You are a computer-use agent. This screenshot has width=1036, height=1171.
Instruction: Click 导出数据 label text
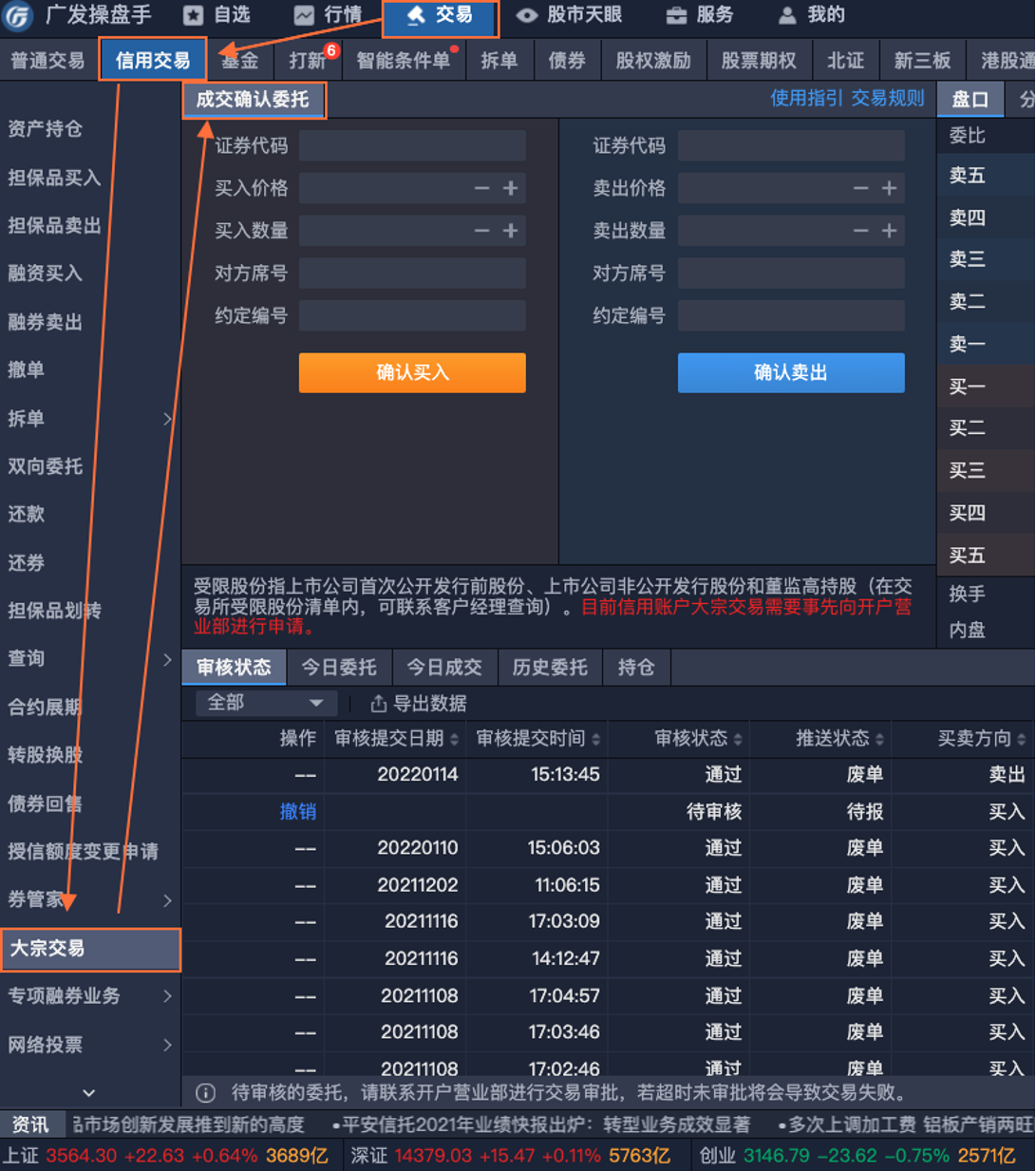point(430,703)
